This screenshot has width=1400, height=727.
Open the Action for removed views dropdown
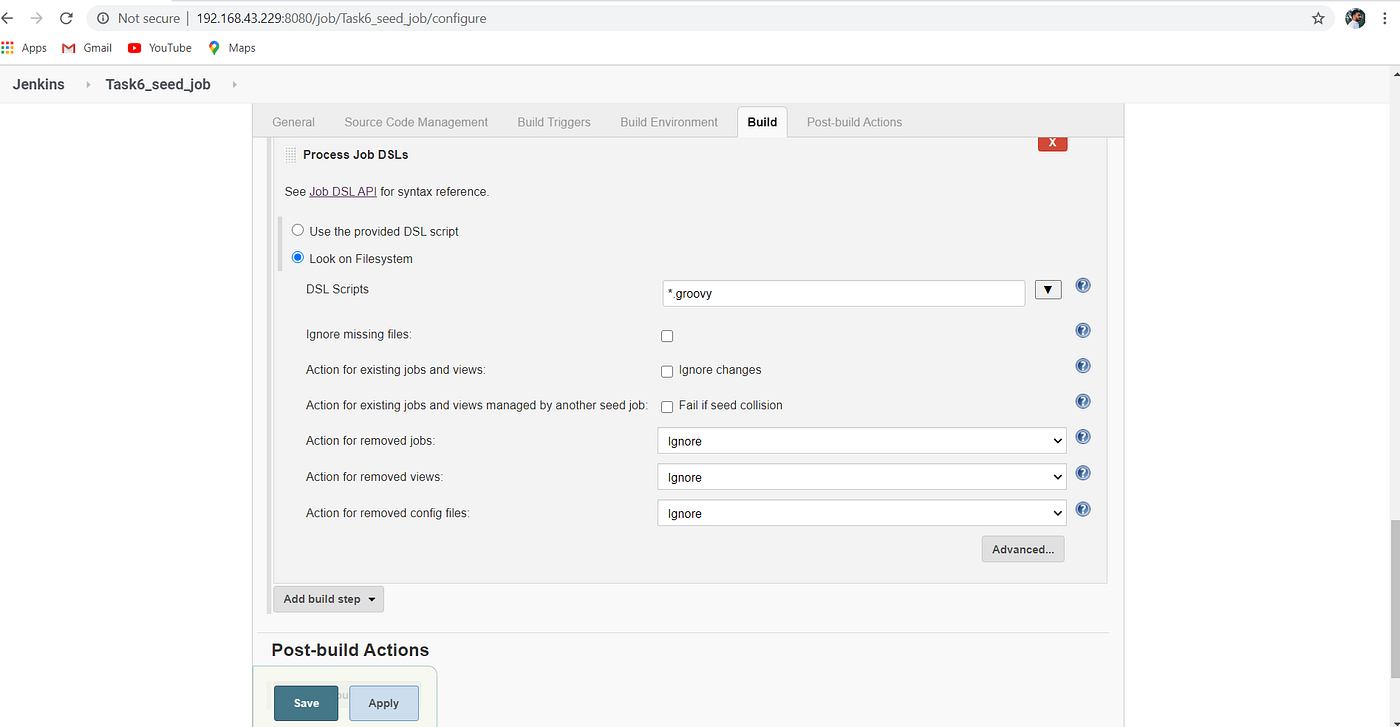coord(861,476)
